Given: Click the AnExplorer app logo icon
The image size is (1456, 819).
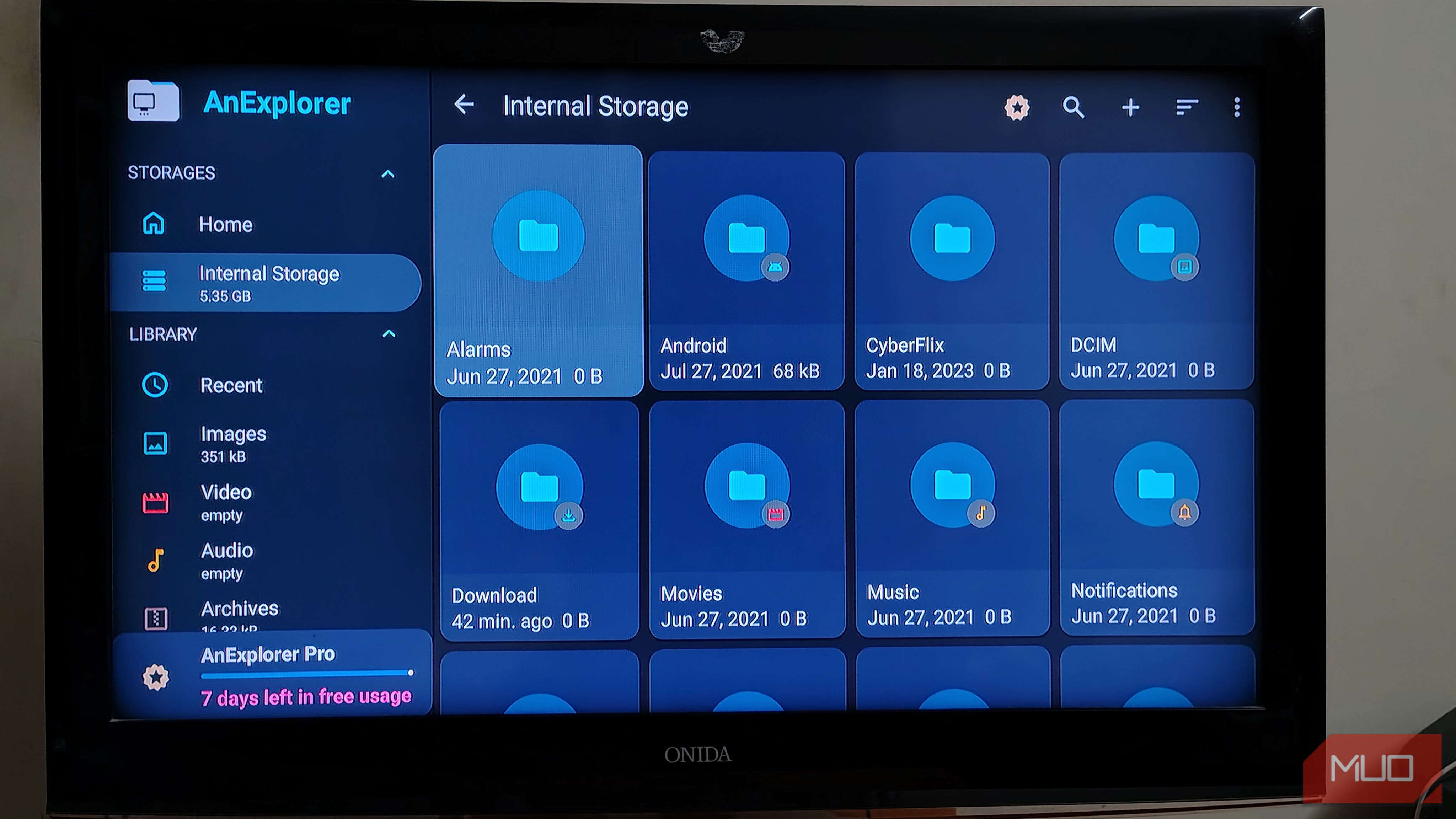Looking at the screenshot, I should 153,101.
